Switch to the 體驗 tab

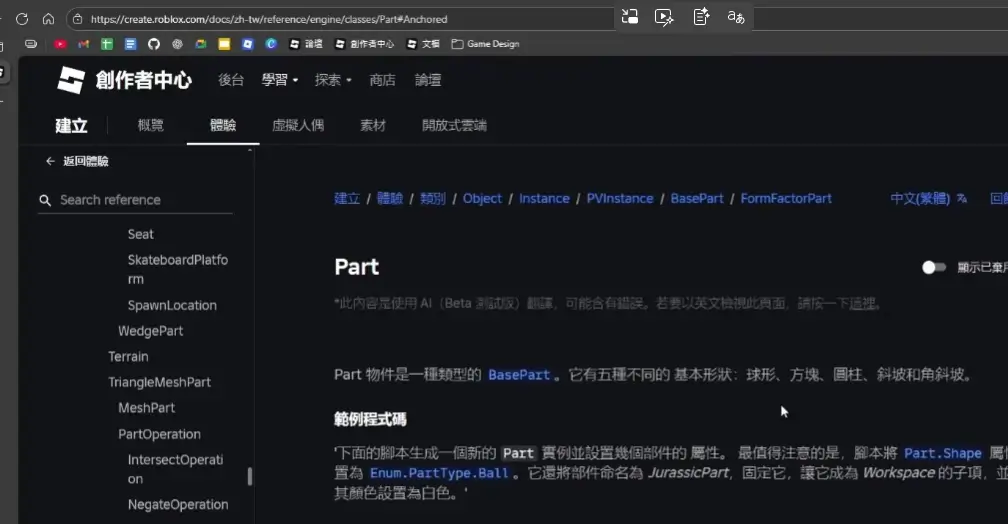(x=223, y=125)
